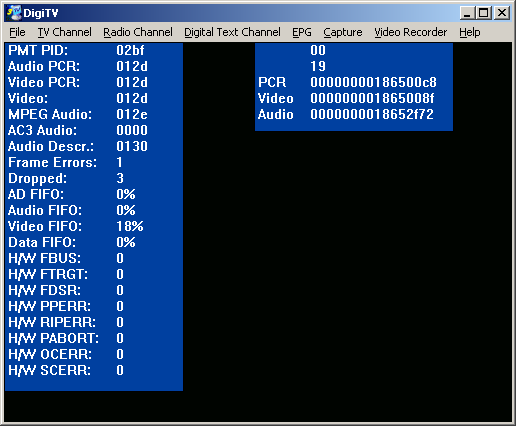Viewport: 516px width, 426px height.
Task: Click the Audio Descr. value 0130
Action: (132, 146)
